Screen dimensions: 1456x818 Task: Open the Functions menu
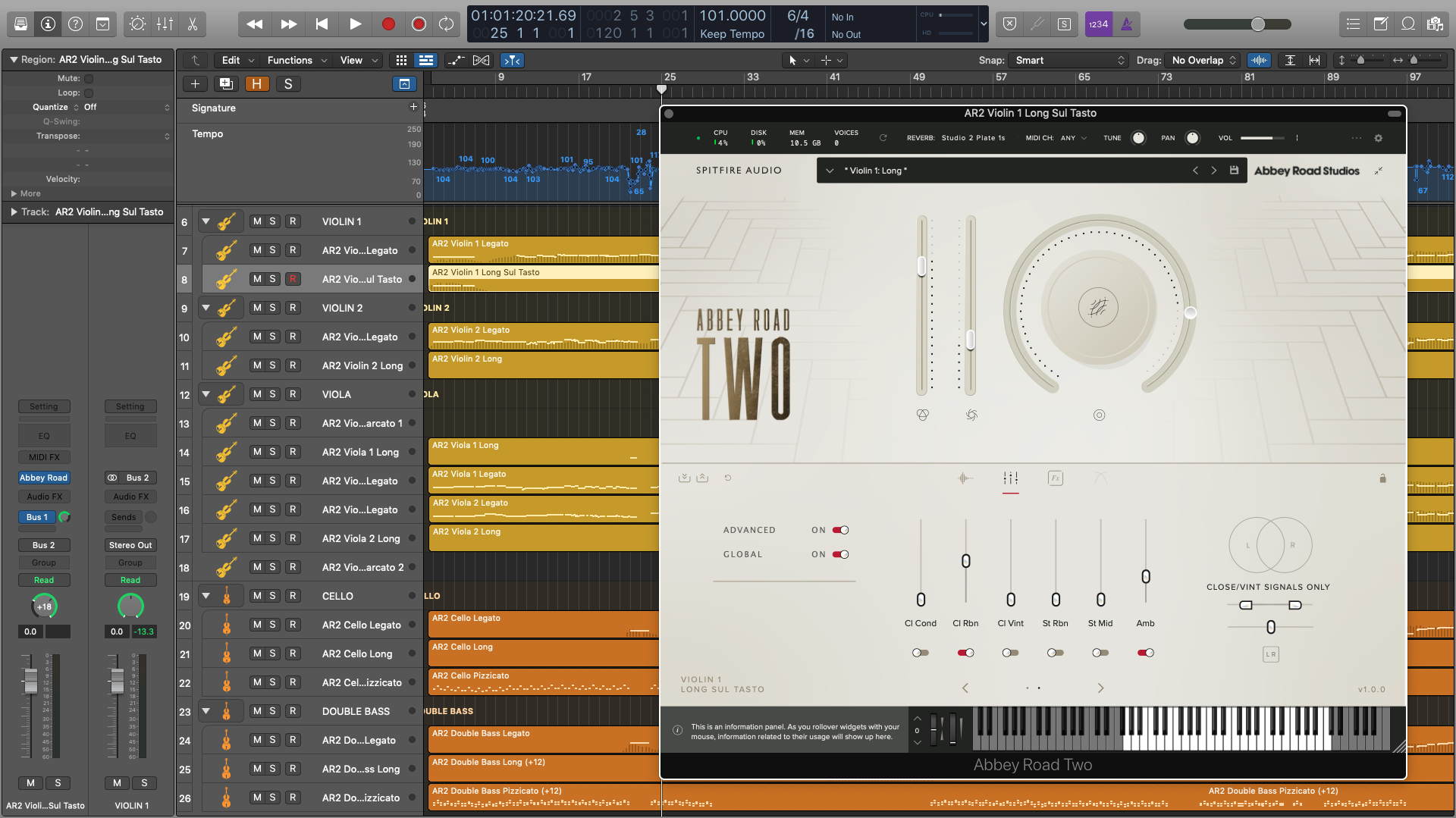click(x=290, y=60)
